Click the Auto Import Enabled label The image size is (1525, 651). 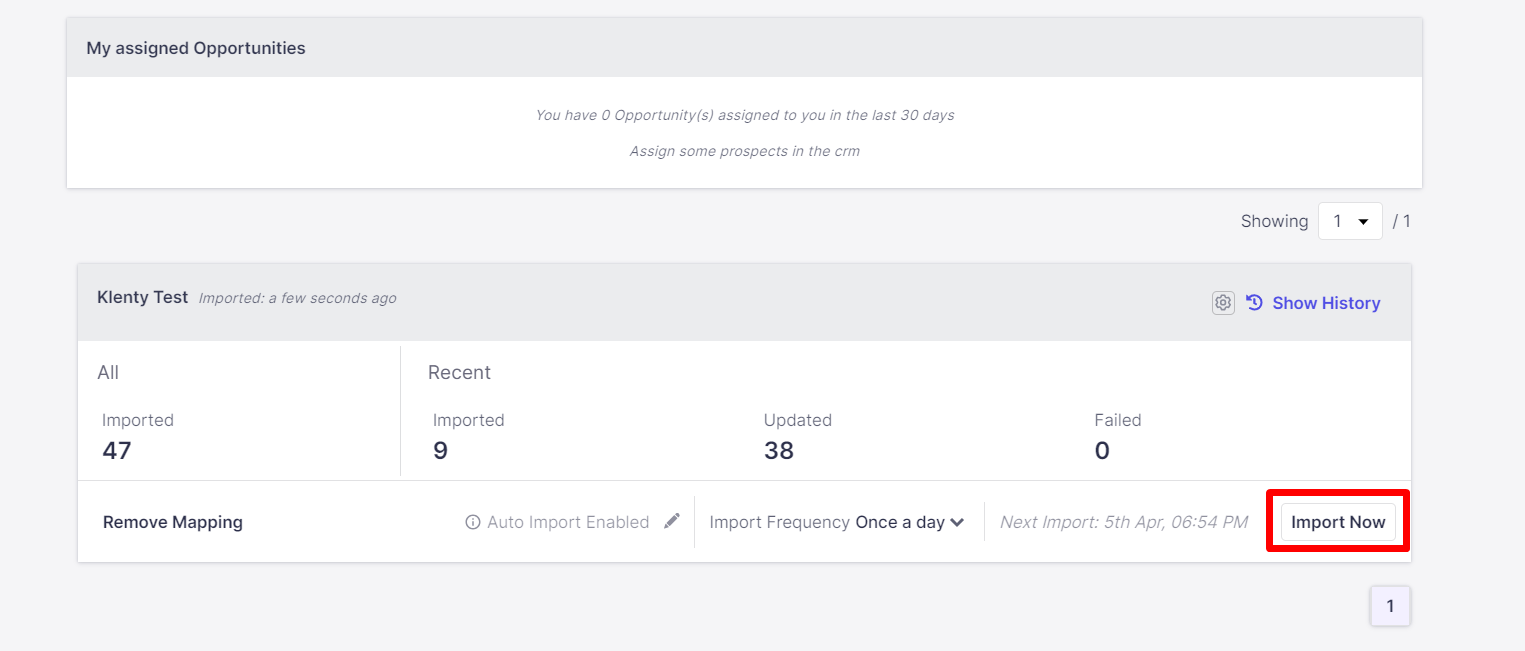point(568,522)
